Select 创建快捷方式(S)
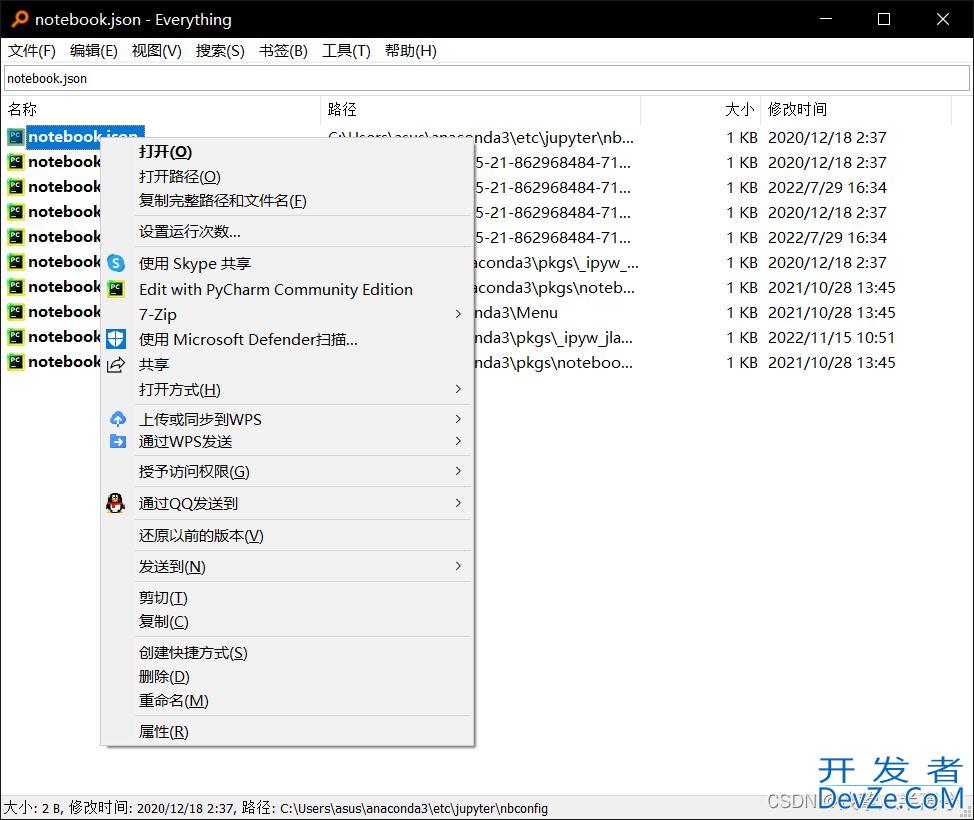This screenshot has width=974, height=820. [193, 653]
